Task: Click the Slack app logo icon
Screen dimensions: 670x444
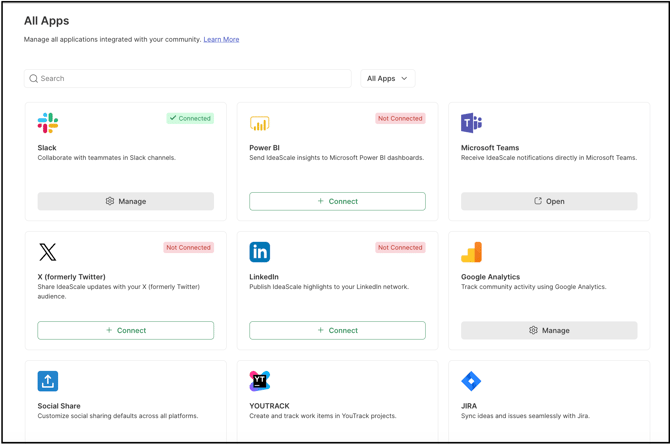Action: coord(48,123)
